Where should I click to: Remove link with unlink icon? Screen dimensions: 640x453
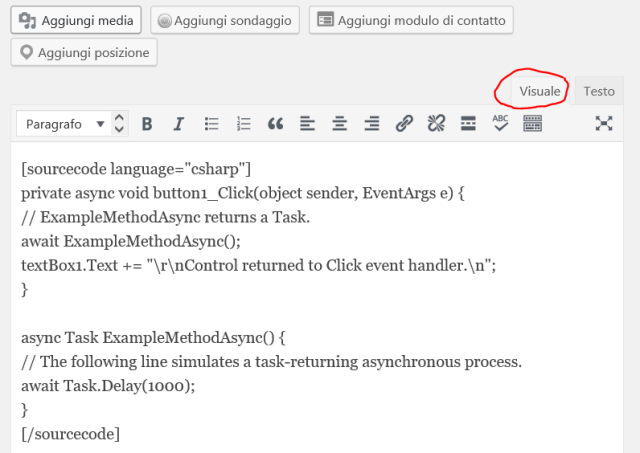pyautogui.click(x=436, y=124)
